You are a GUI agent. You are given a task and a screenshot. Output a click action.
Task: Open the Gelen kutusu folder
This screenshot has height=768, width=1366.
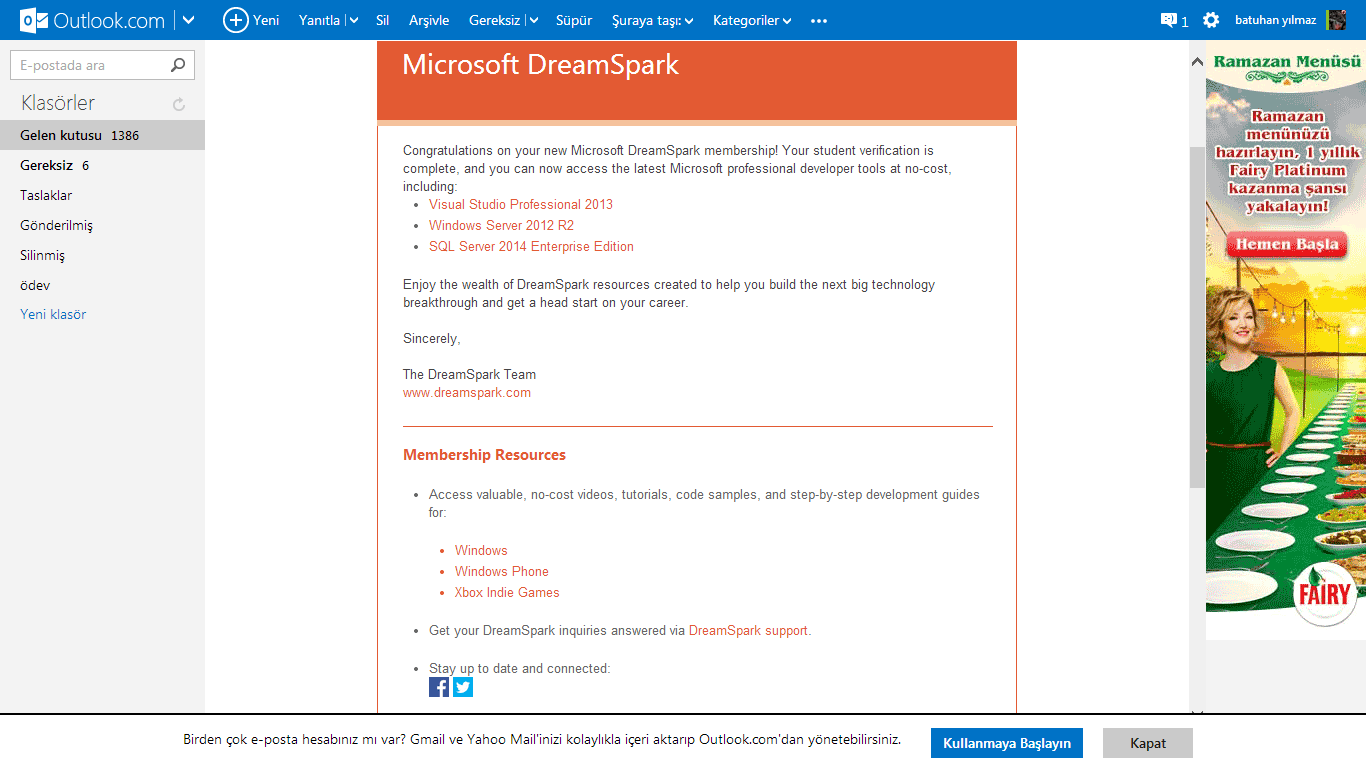102,135
